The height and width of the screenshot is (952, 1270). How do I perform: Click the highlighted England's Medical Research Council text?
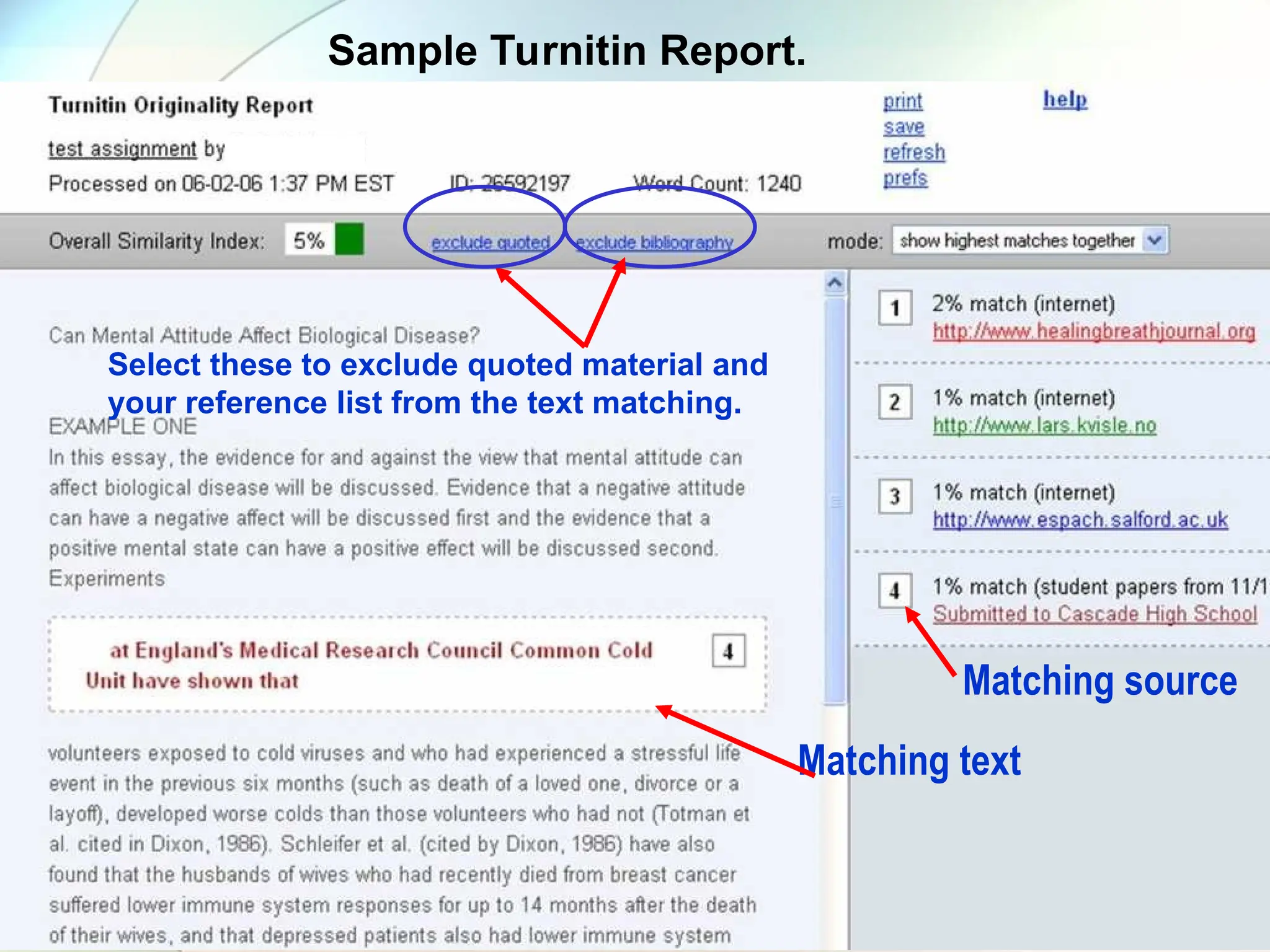tap(369, 665)
